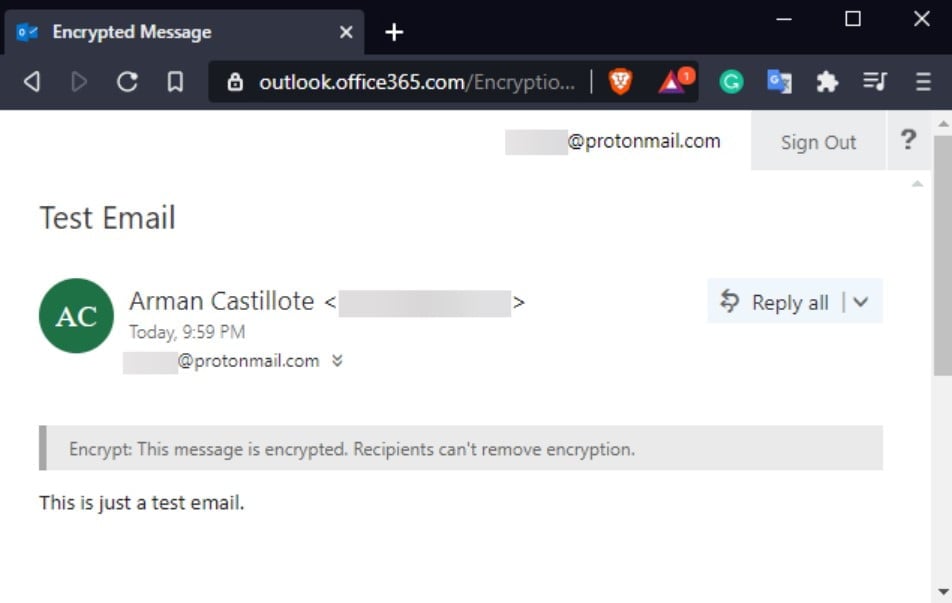Open the extensions puzzle piece icon
This screenshot has height=603, width=952.
click(x=827, y=81)
